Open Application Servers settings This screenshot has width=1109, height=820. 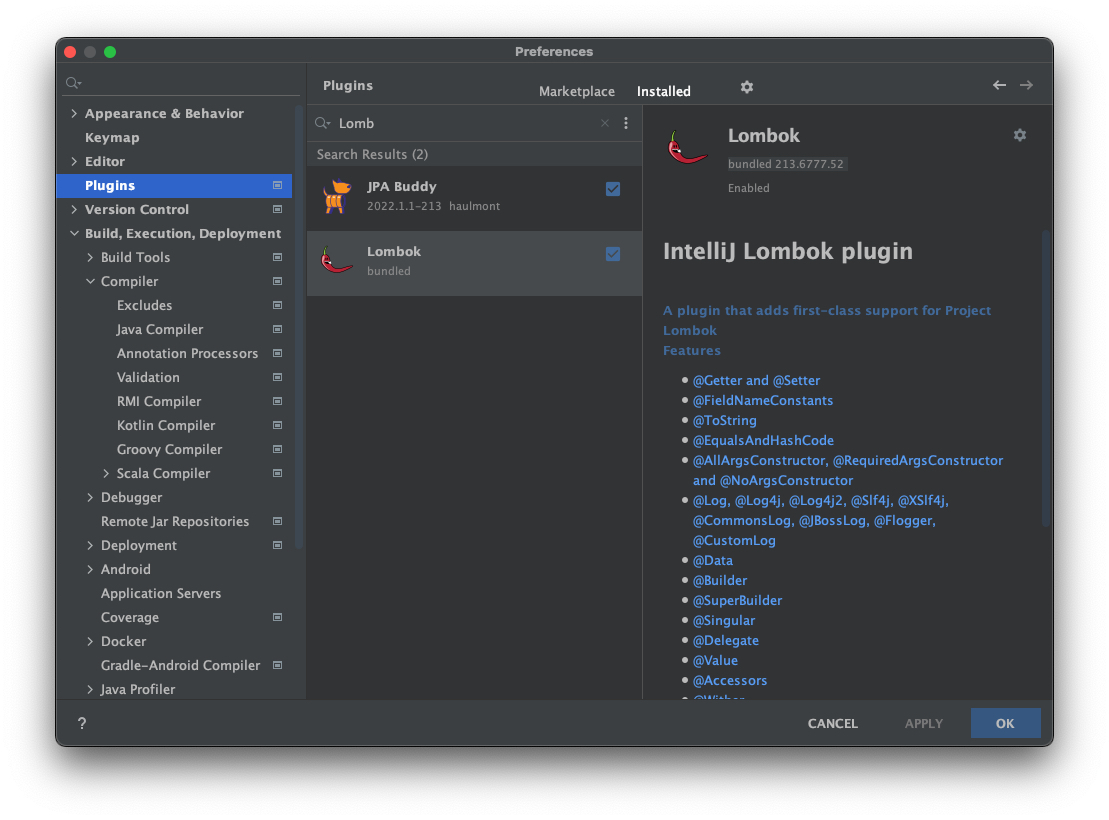[161, 594]
